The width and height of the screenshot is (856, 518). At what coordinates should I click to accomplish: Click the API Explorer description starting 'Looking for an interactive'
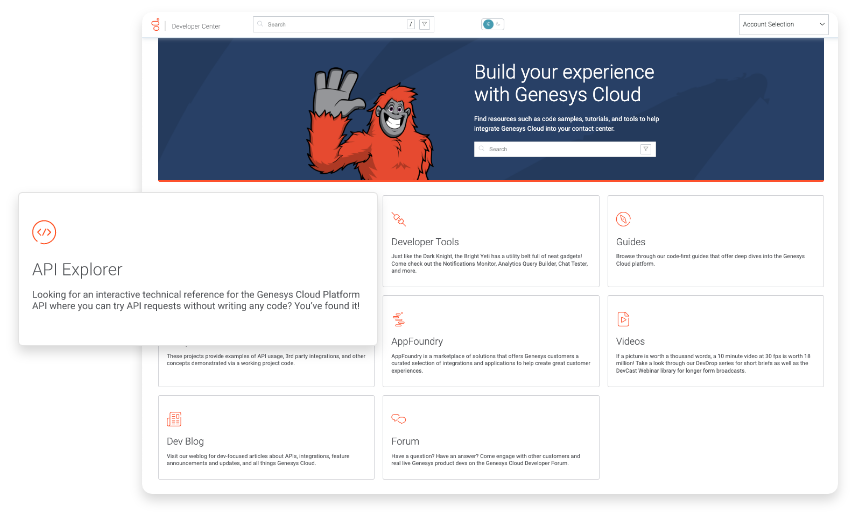195,300
